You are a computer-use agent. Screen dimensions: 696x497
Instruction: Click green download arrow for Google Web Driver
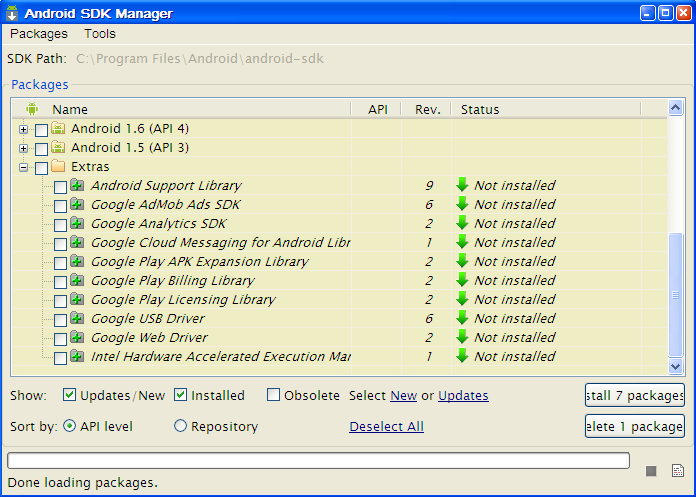462,337
